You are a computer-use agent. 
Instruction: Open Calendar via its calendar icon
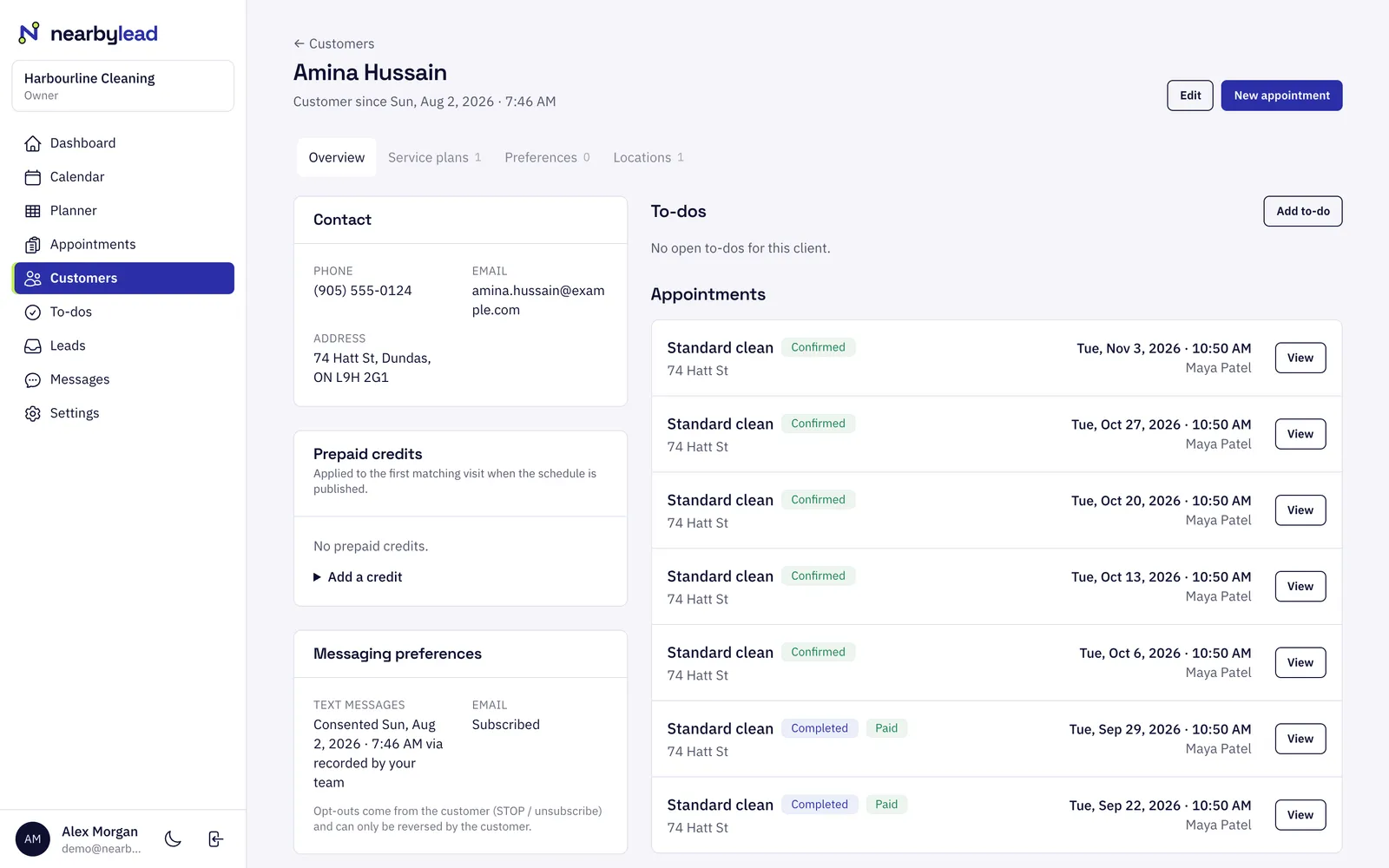(x=33, y=177)
